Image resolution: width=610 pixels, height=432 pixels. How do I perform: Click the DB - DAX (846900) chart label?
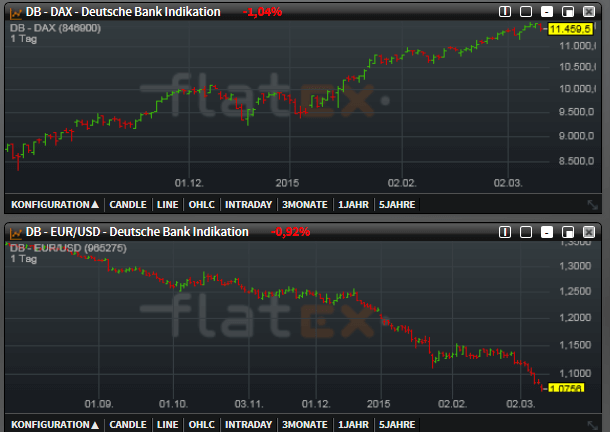tap(55, 28)
